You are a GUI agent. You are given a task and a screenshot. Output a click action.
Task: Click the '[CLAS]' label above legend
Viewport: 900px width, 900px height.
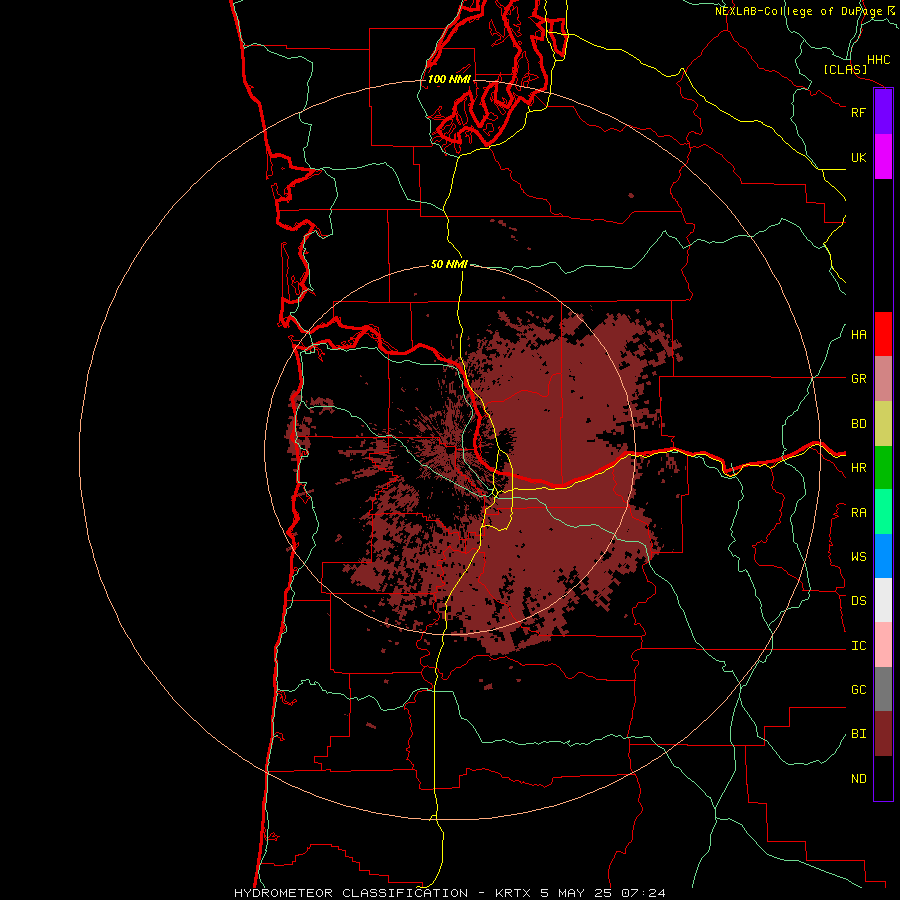click(x=845, y=69)
